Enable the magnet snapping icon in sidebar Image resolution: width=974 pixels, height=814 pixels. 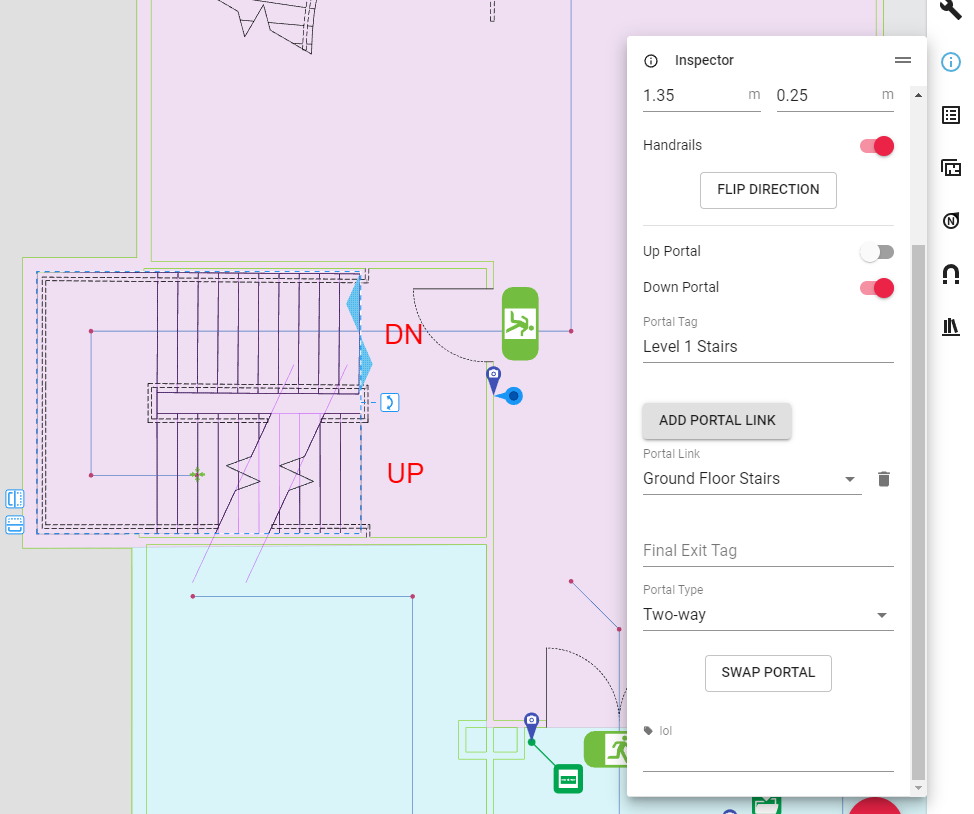tap(949, 274)
